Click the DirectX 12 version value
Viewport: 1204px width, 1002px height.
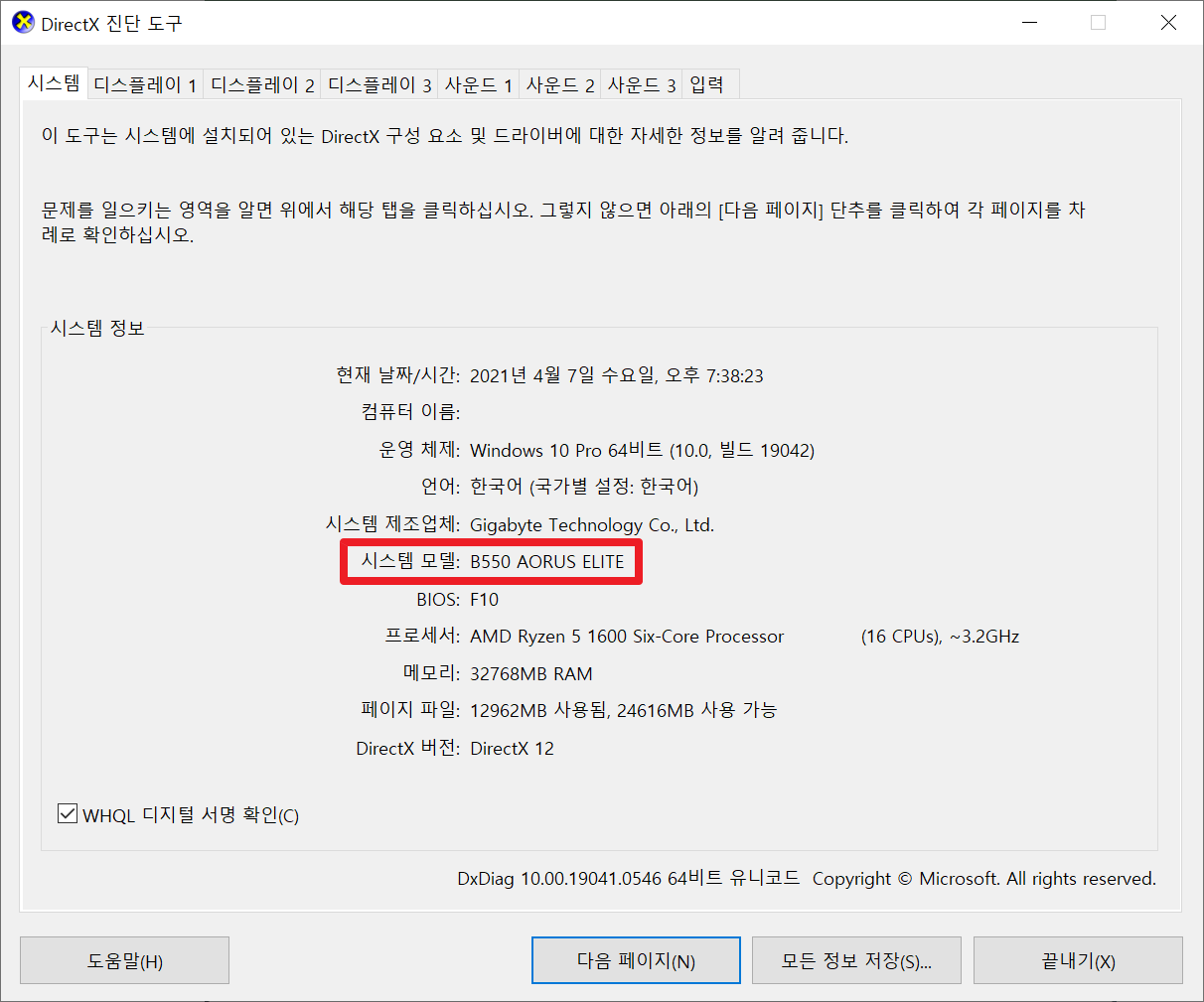tap(513, 748)
